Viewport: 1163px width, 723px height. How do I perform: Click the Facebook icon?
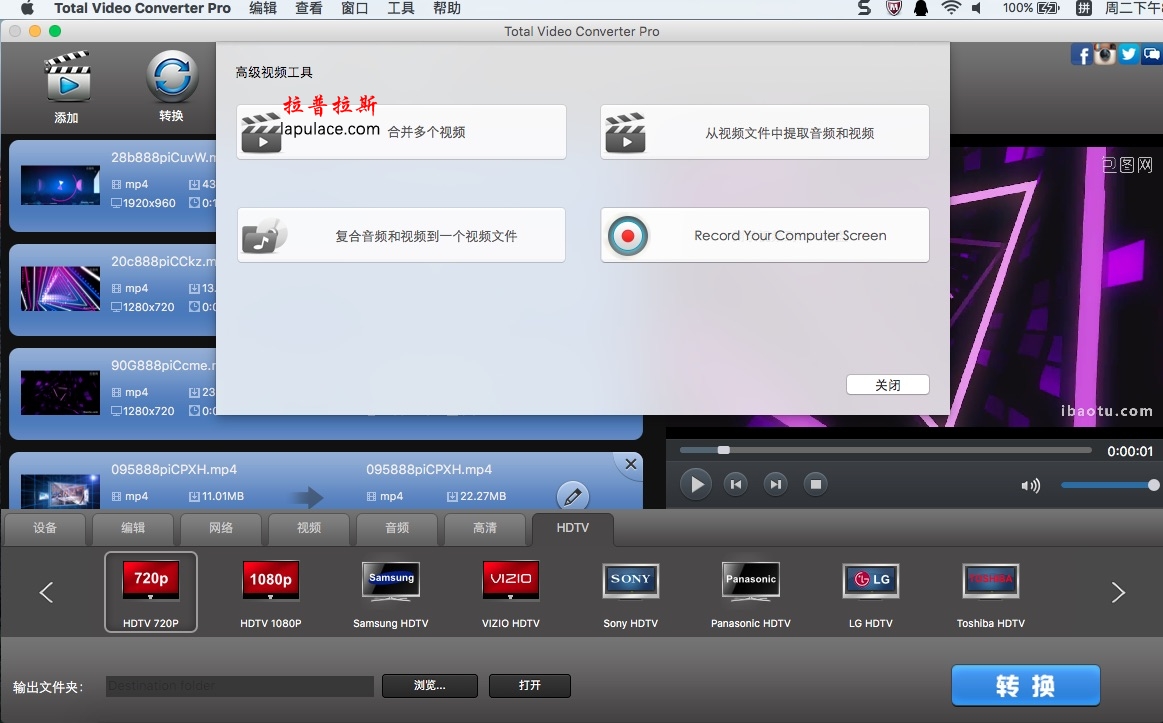coord(1081,55)
